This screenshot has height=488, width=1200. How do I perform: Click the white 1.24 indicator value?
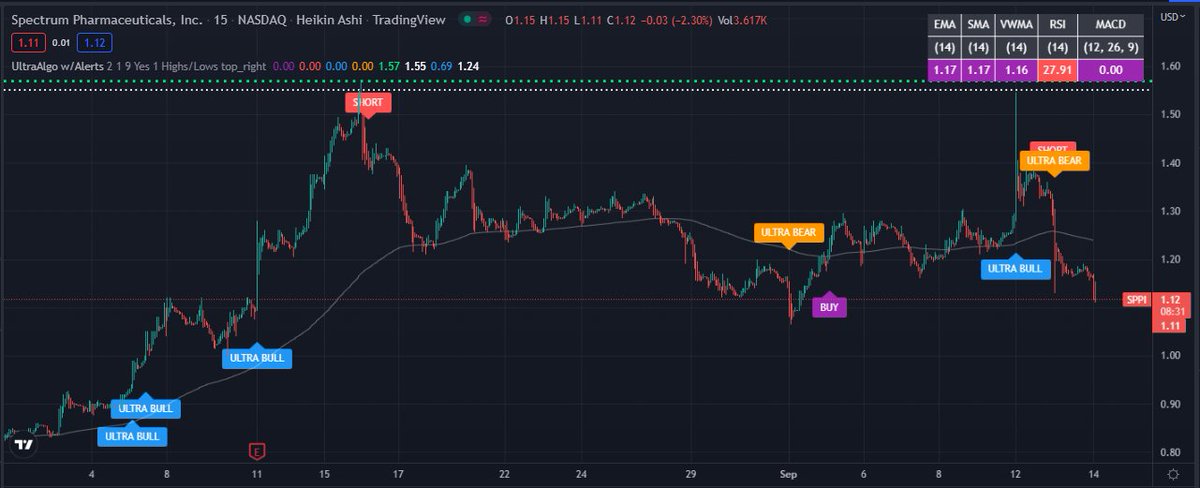click(468, 65)
